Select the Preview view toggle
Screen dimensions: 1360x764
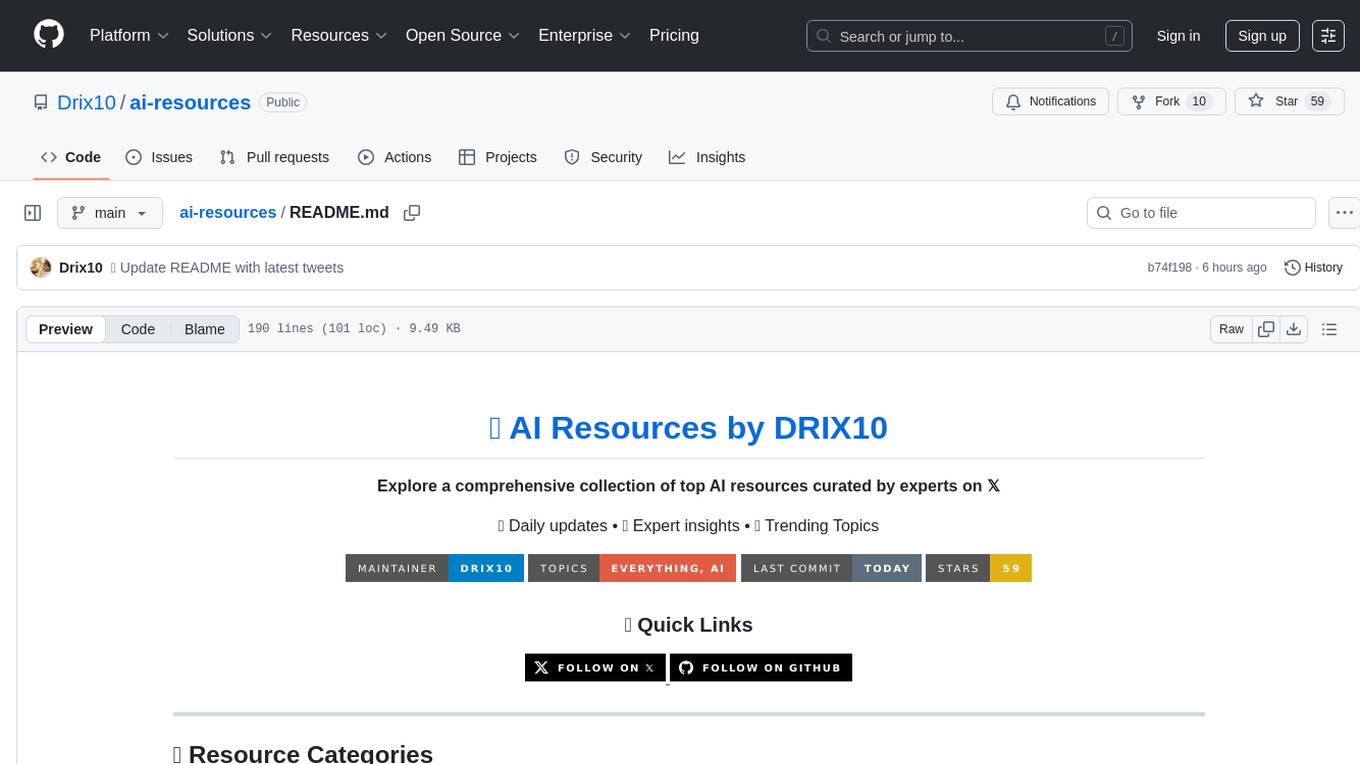pos(66,329)
